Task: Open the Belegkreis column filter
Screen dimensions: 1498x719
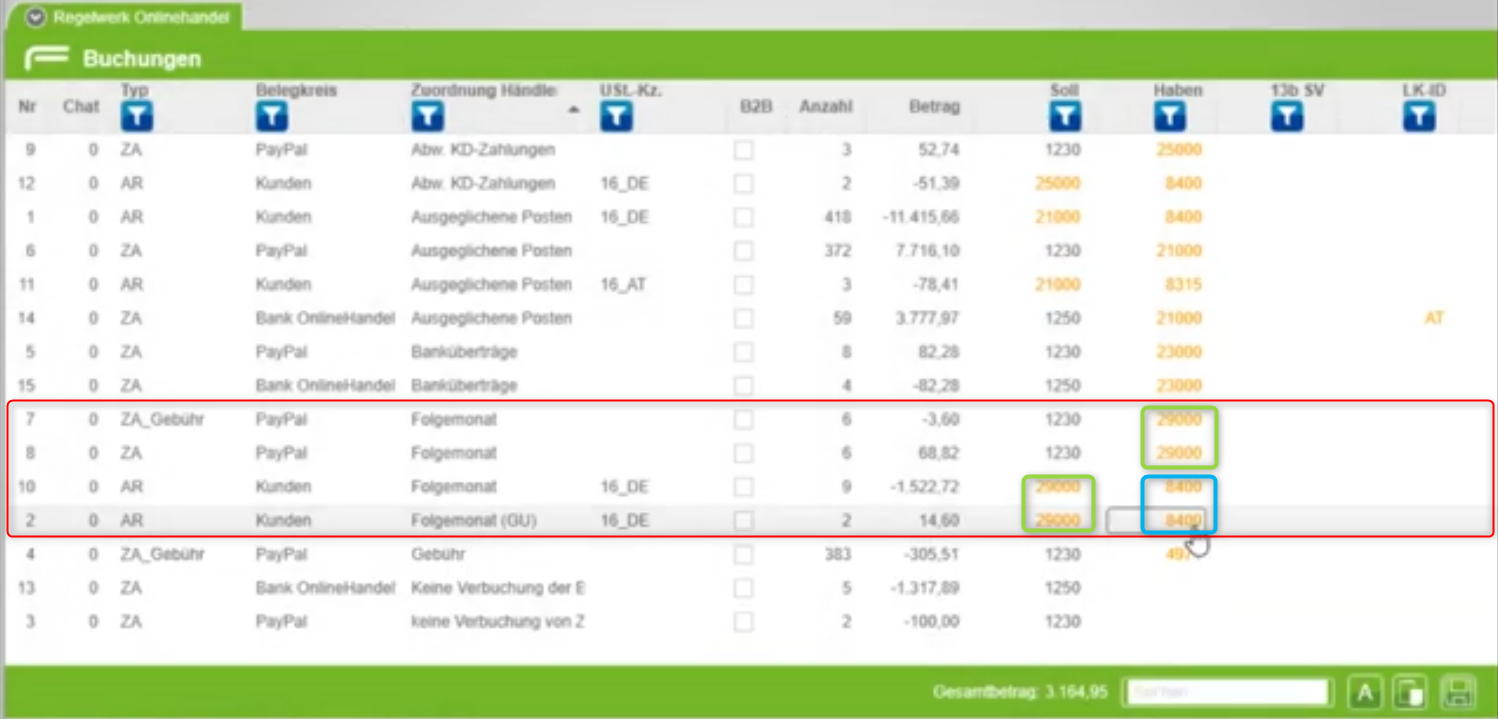Action: click(x=272, y=117)
